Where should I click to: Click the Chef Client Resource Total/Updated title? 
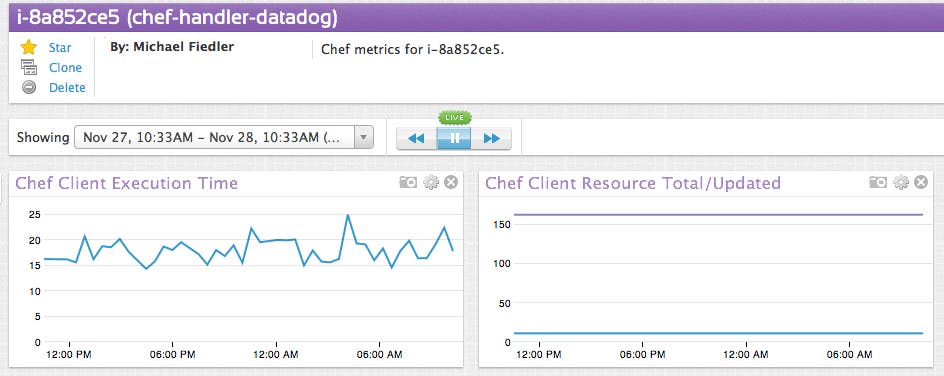coord(633,183)
